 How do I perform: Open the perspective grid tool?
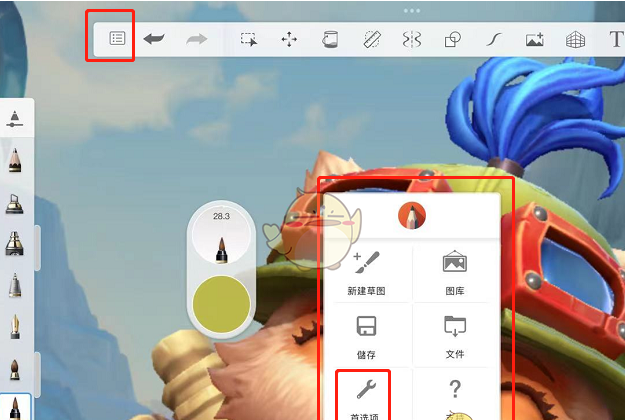(576, 39)
